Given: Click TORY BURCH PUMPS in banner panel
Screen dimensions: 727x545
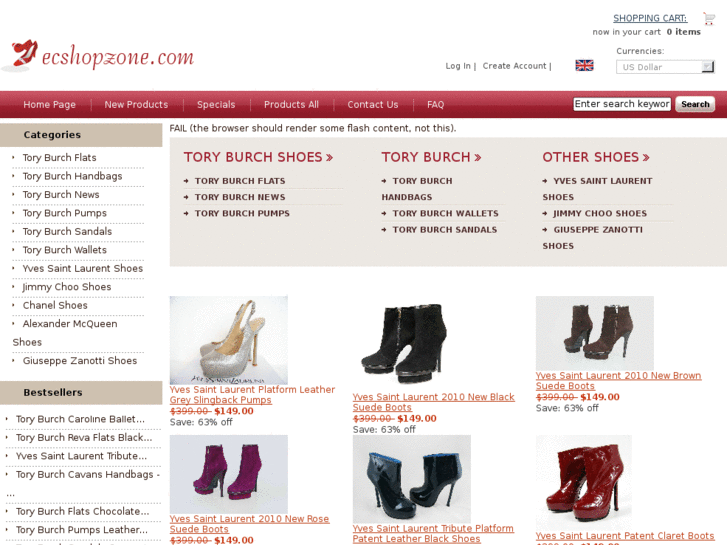Looking at the screenshot, I should [242, 213].
